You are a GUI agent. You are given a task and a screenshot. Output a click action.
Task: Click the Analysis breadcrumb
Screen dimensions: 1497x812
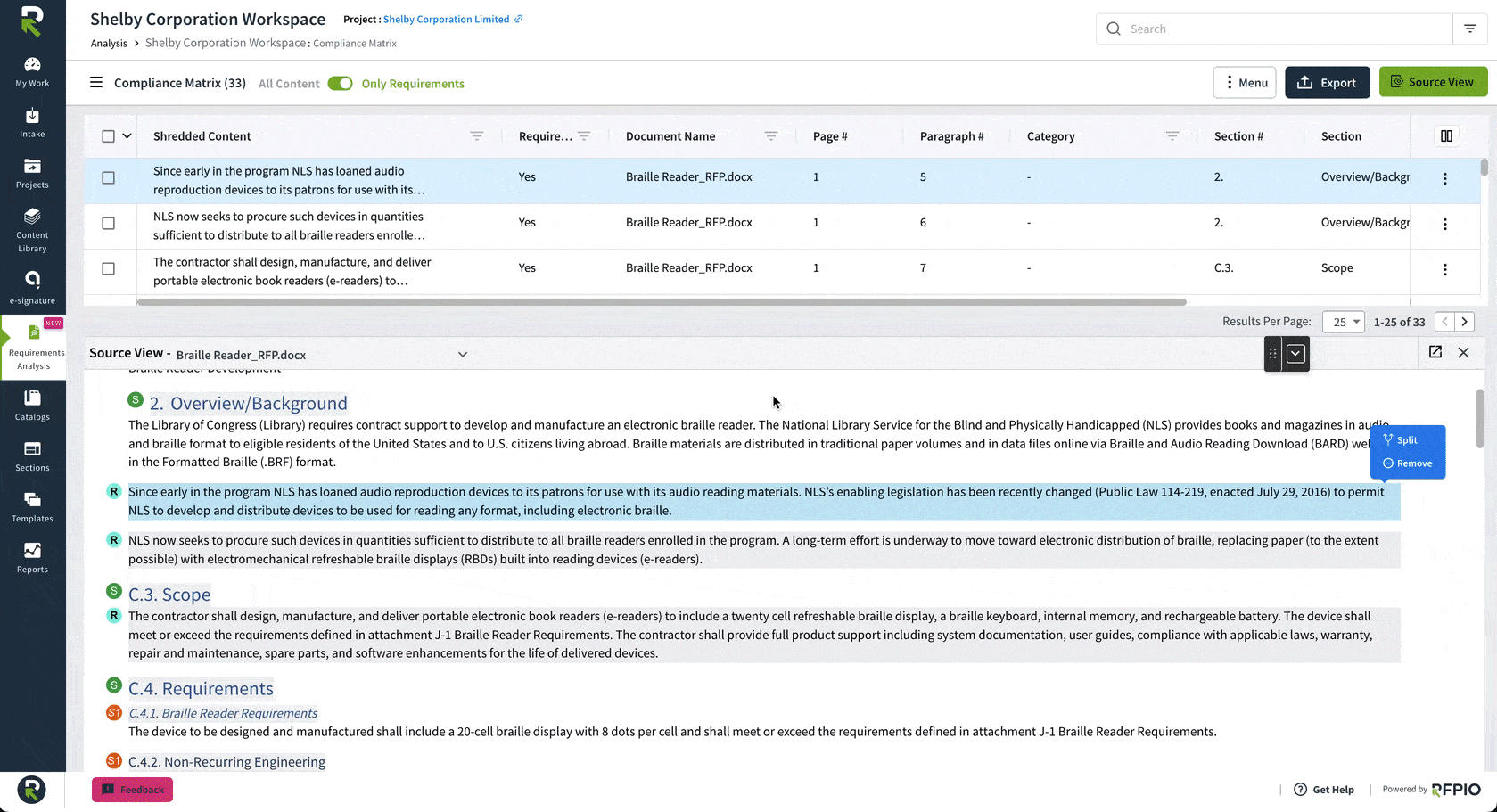pos(109,43)
